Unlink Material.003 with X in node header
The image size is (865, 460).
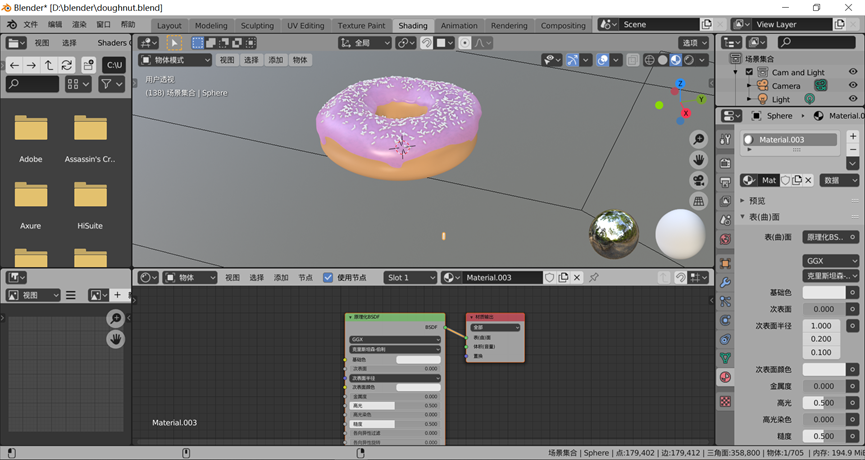(577, 277)
